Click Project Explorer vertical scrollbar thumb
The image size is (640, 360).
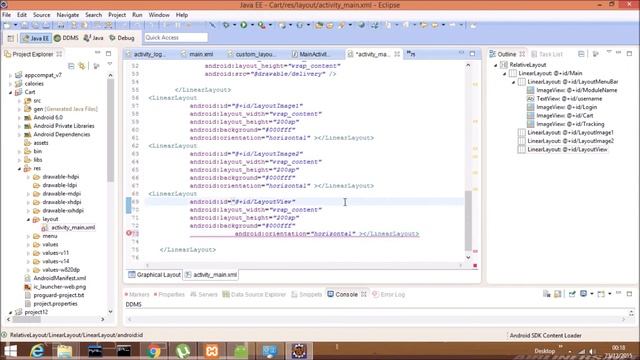point(110,131)
